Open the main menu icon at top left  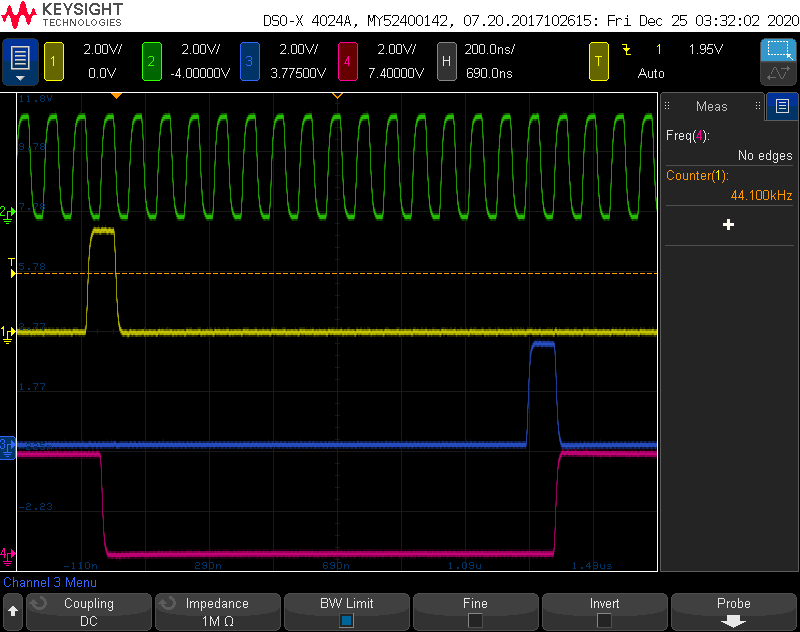tap(20, 61)
